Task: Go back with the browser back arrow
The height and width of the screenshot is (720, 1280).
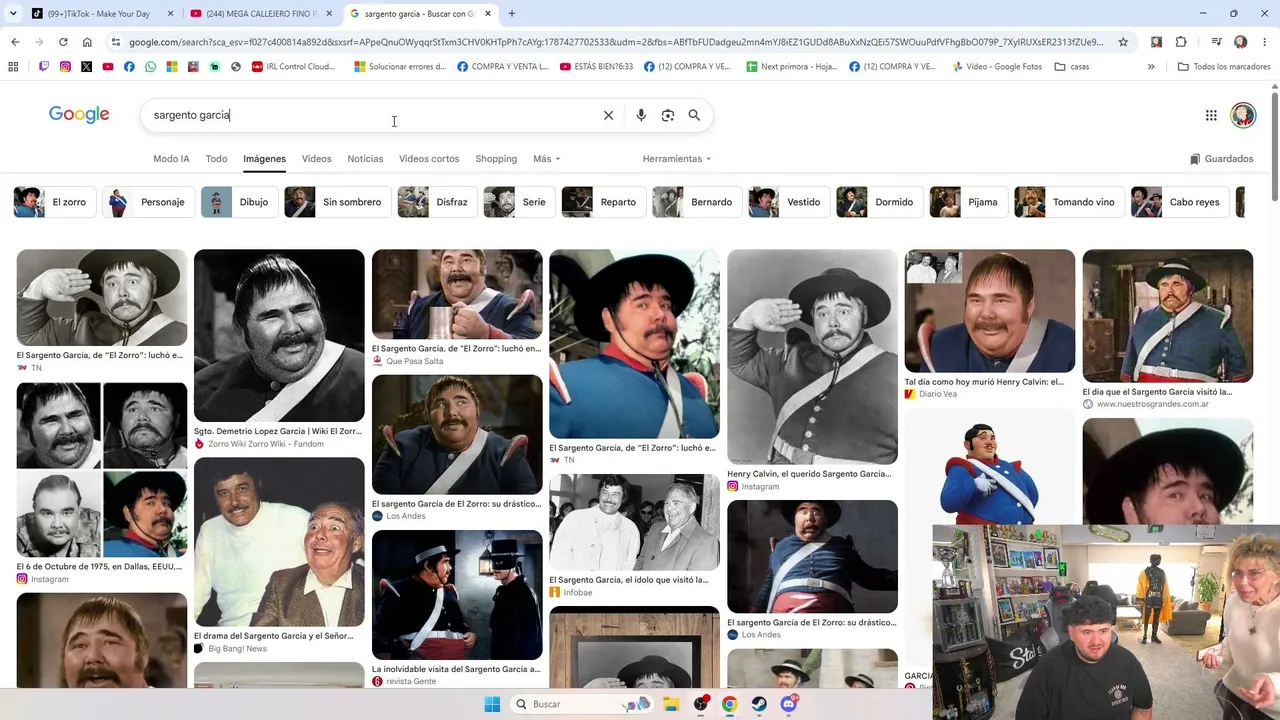Action: 15,42
